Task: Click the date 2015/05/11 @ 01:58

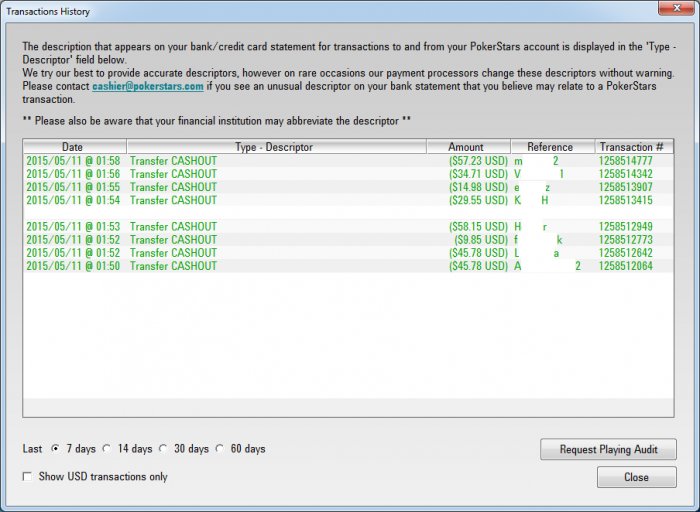Action: (73, 161)
